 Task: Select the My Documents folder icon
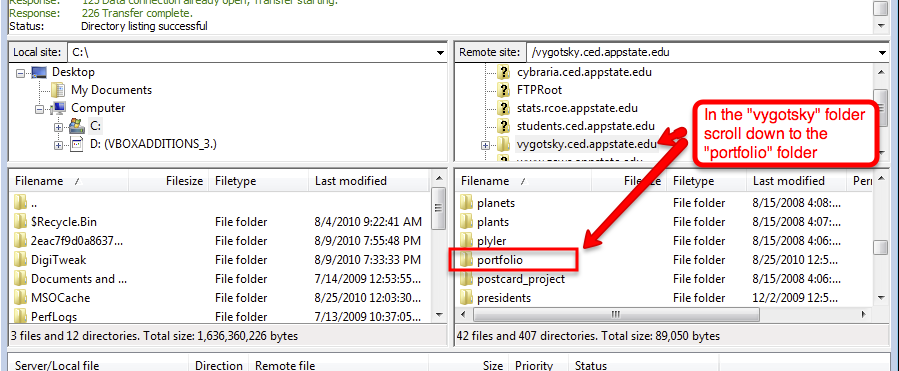(x=57, y=90)
